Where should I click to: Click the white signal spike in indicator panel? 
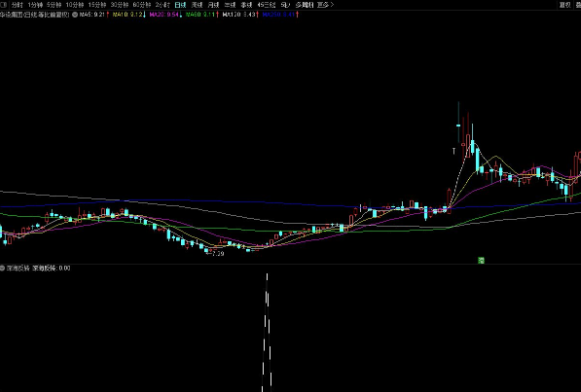[267, 332]
